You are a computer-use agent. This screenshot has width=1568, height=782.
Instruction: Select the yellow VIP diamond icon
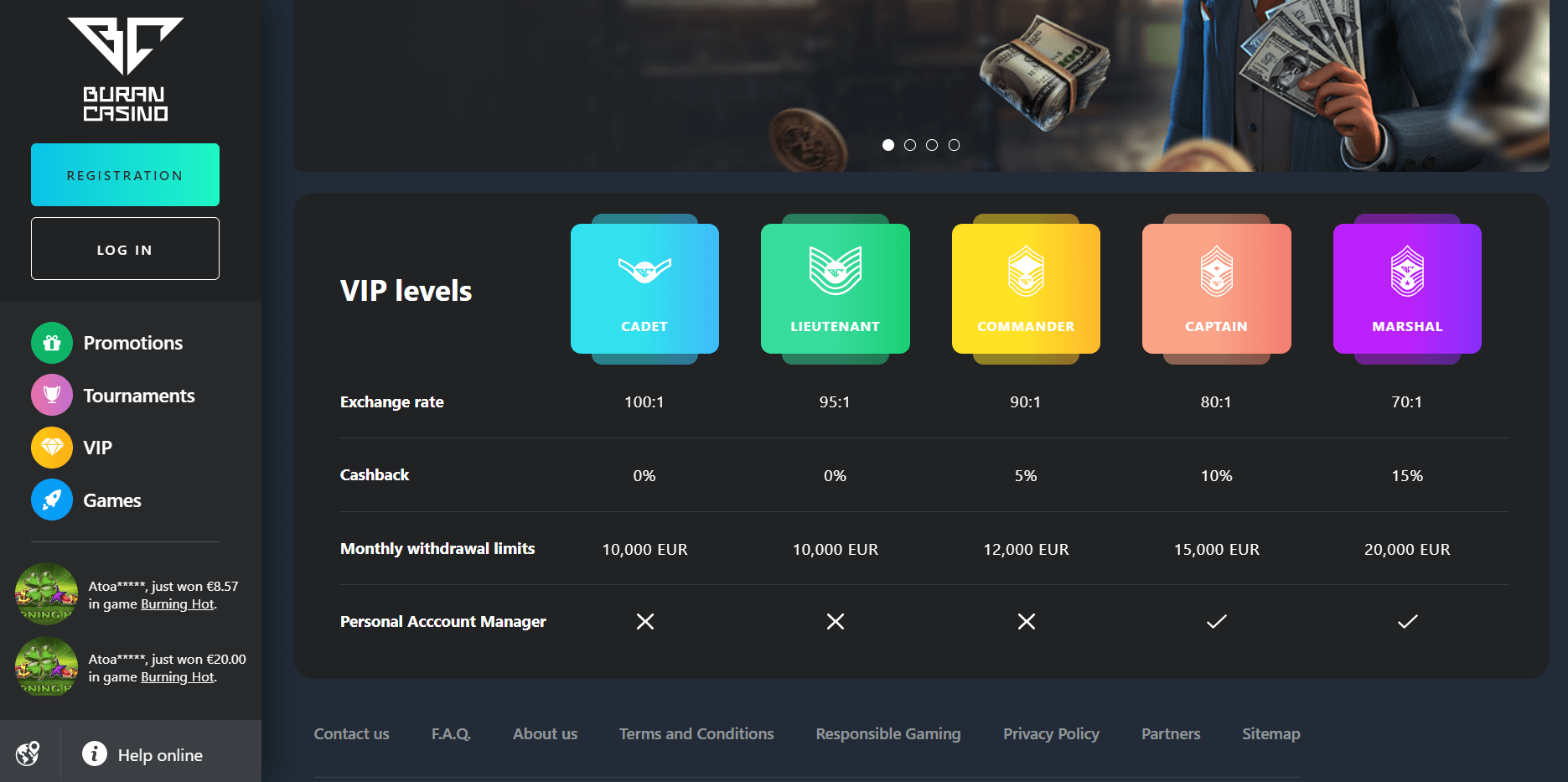point(52,448)
